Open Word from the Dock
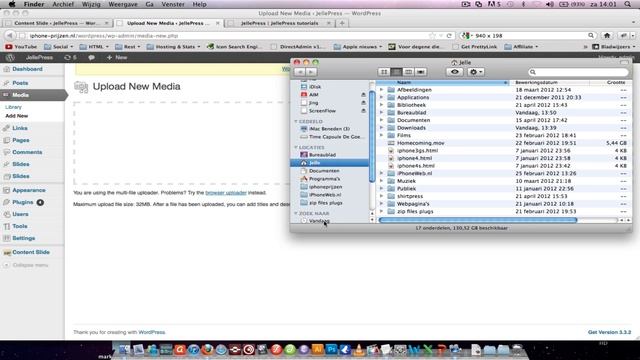The image size is (640, 360). (414, 349)
